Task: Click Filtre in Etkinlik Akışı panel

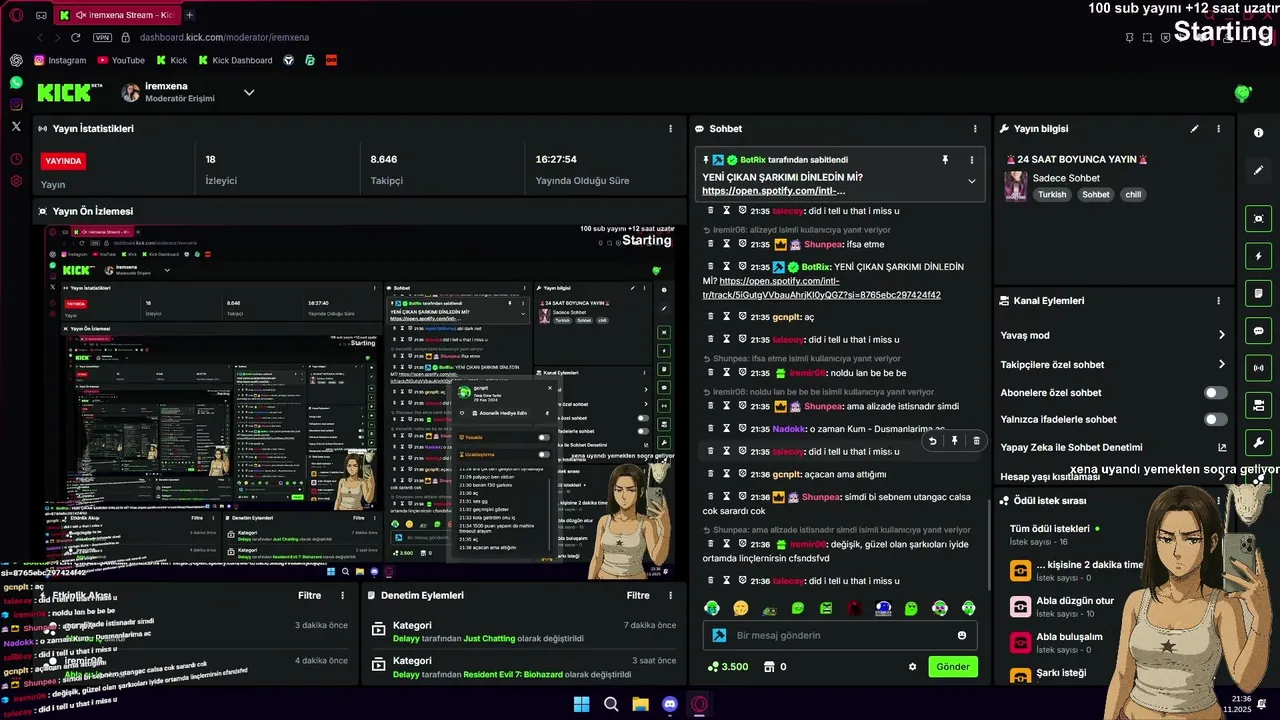Action: click(x=310, y=595)
